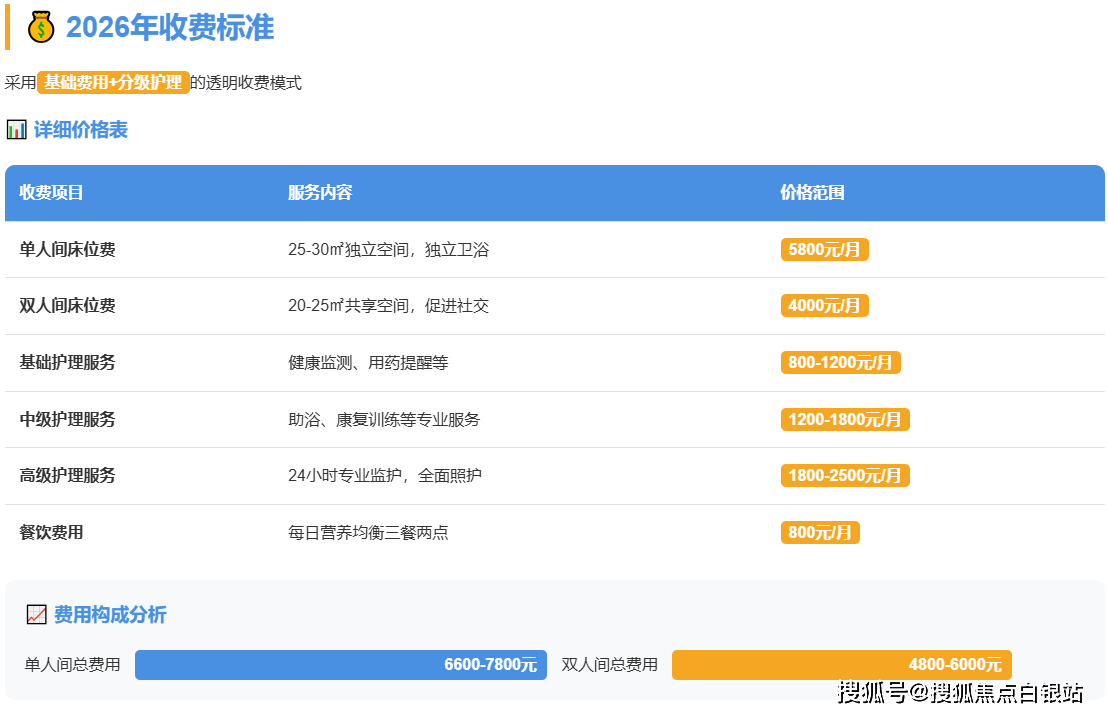Click the 收费项目 column header
Viewport: 1108px width, 717px height.
click(x=52, y=193)
